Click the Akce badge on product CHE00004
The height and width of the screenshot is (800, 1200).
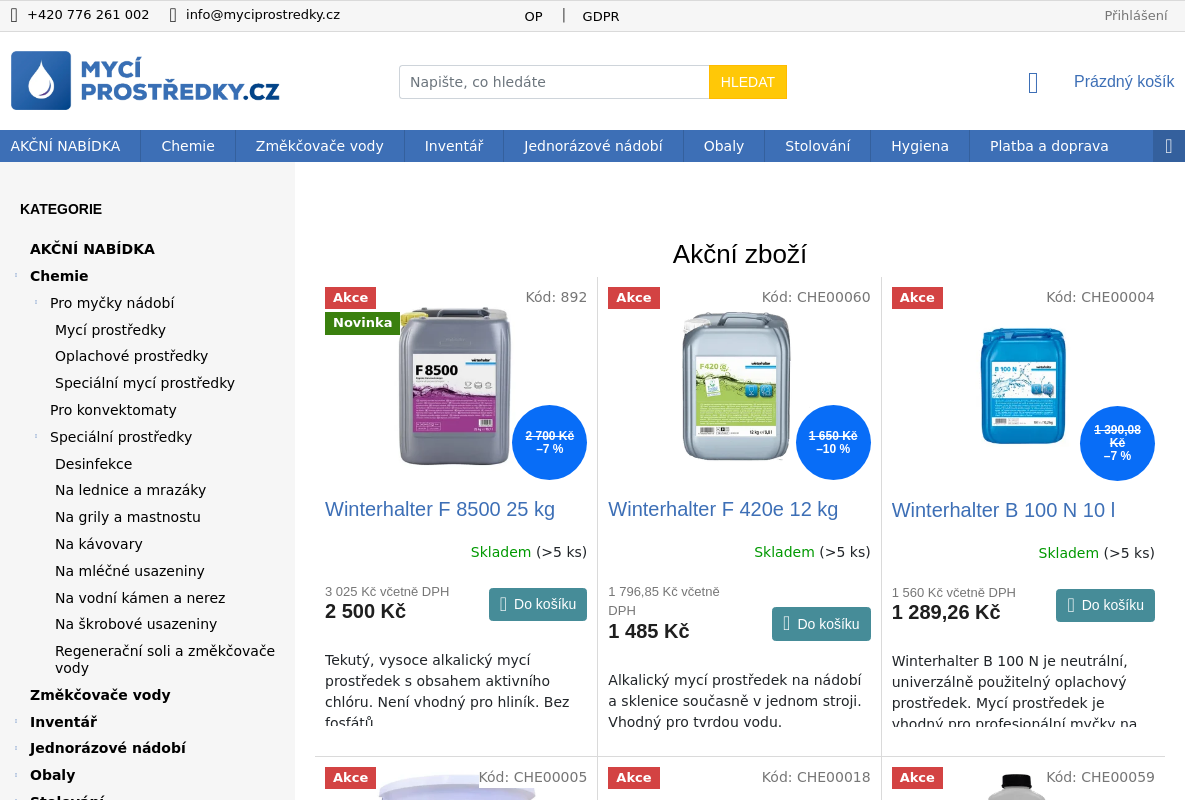click(917, 298)
